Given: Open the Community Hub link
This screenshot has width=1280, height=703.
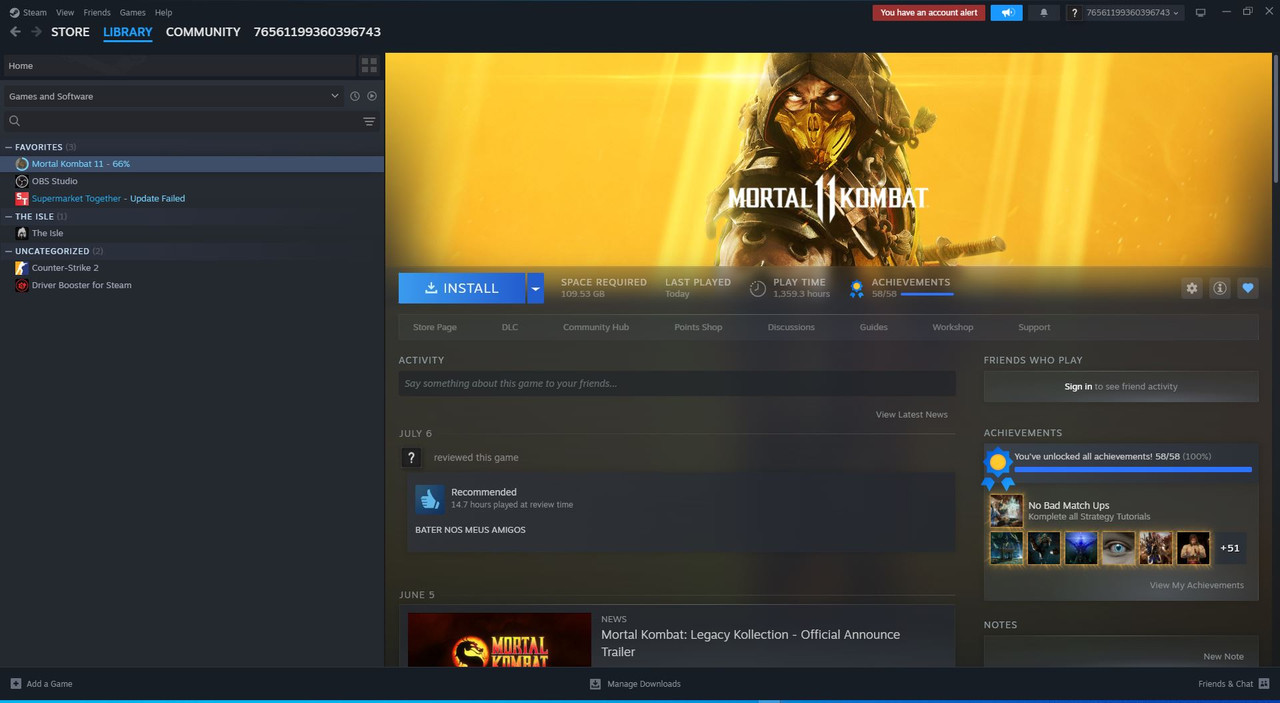Looking at the screenshot, I should coord(596,327).
